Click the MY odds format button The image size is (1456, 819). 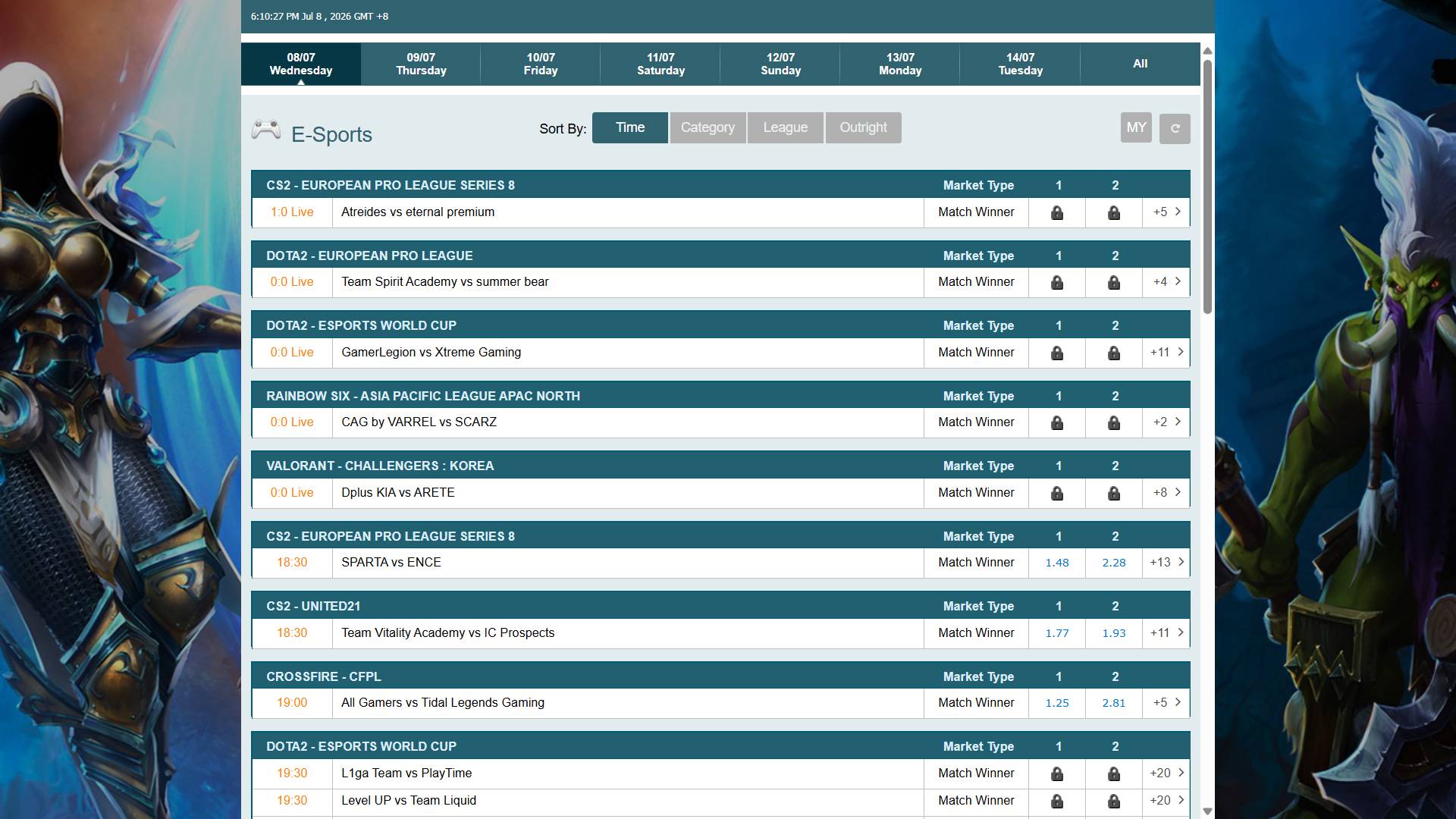point(1136,127)
